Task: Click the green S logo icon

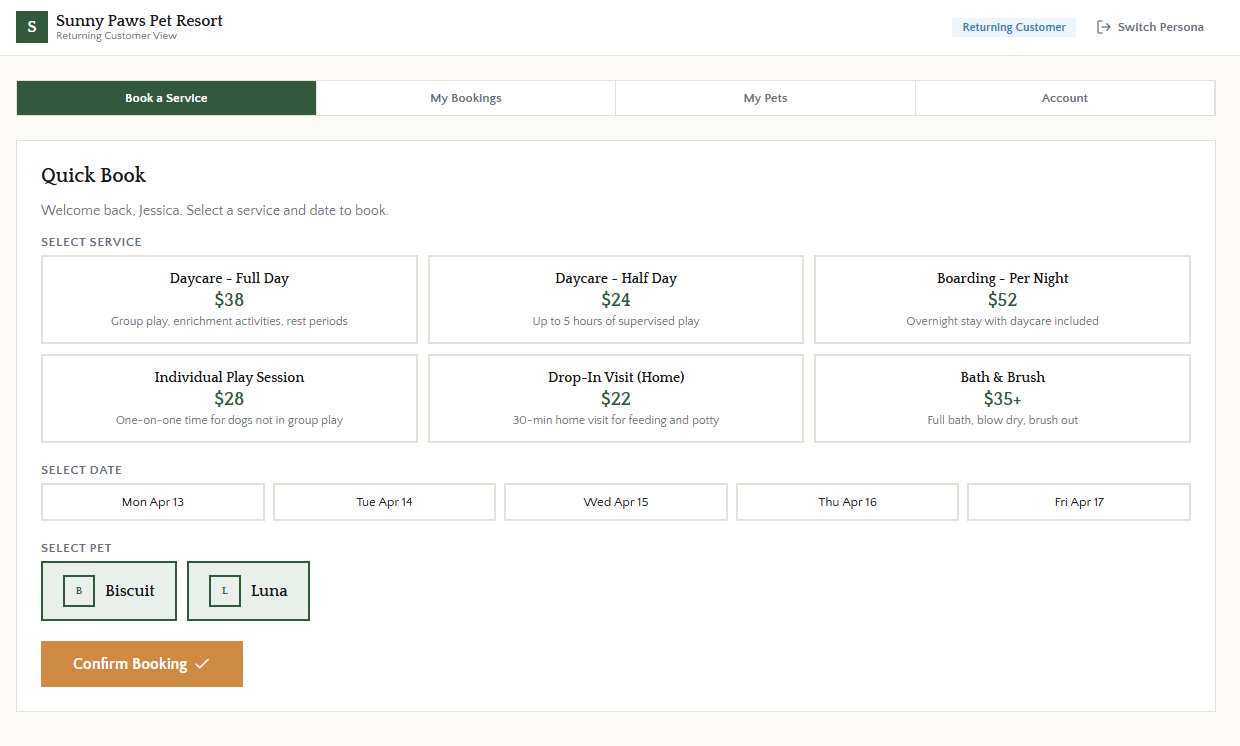Action: click(x=32, y=27)
